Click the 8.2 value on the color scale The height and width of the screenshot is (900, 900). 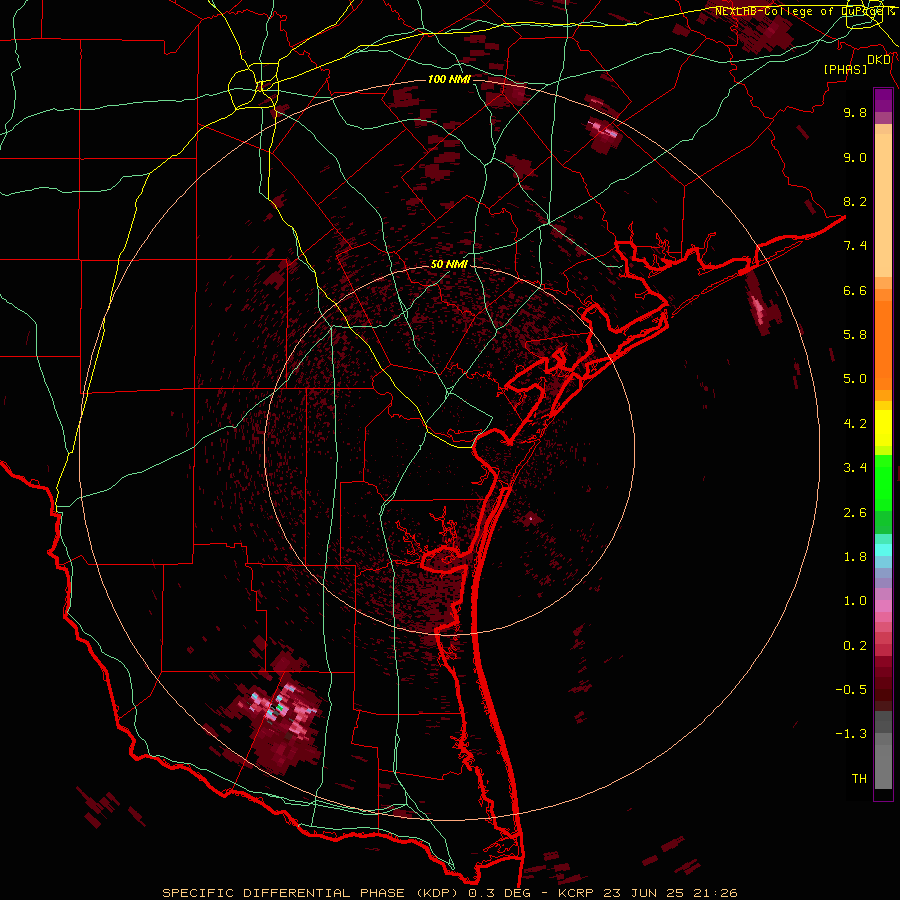click(x=855, y=201)
